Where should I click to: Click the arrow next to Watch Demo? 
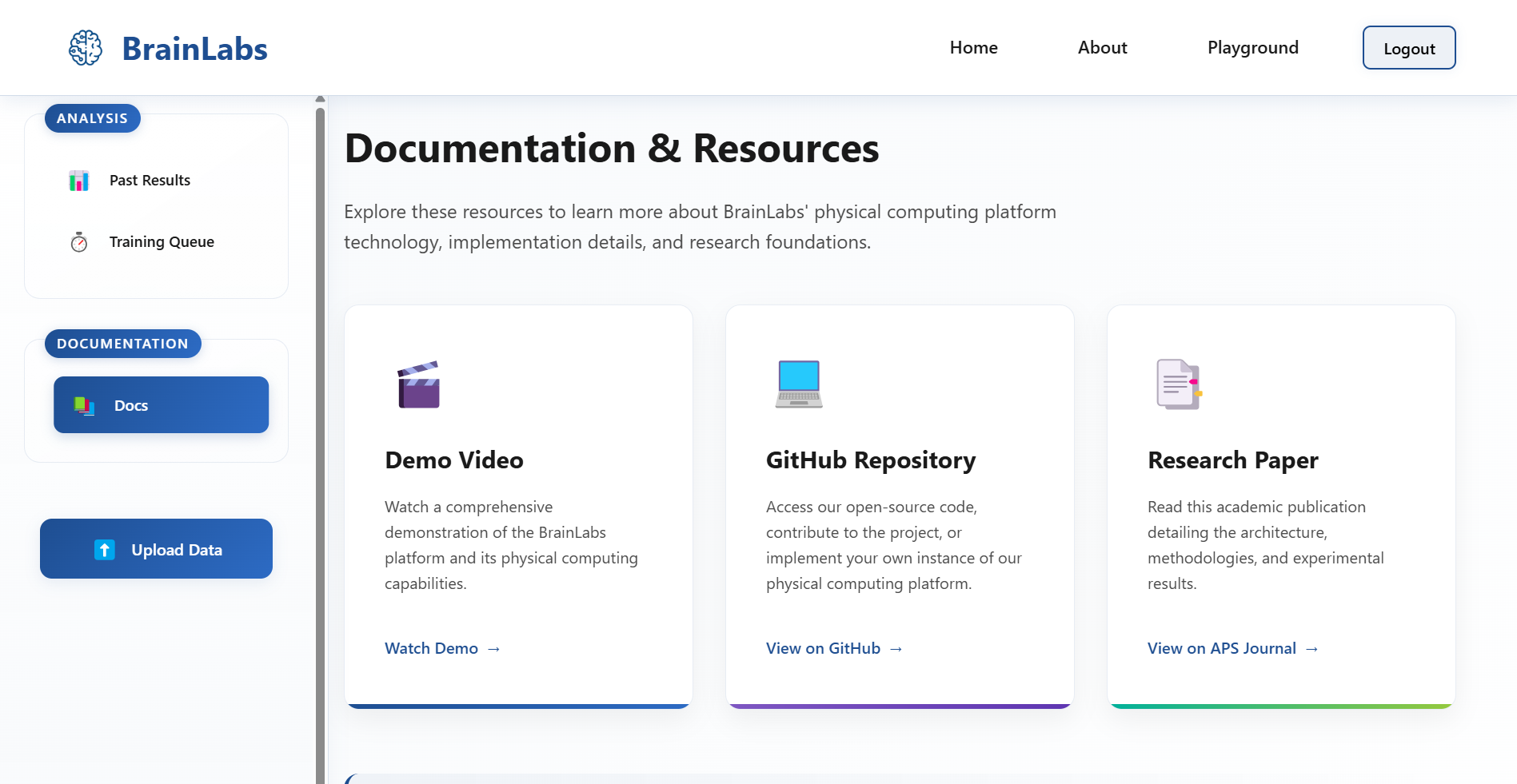[x=493, y=649]
